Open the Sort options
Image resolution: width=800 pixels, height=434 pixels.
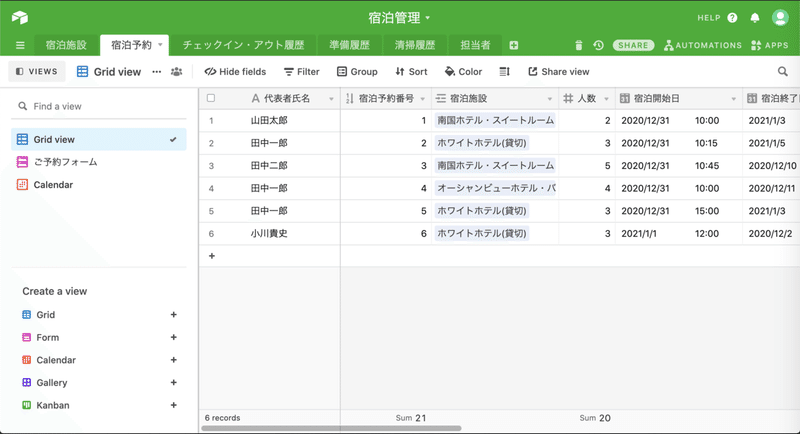(x=411, y=72)
